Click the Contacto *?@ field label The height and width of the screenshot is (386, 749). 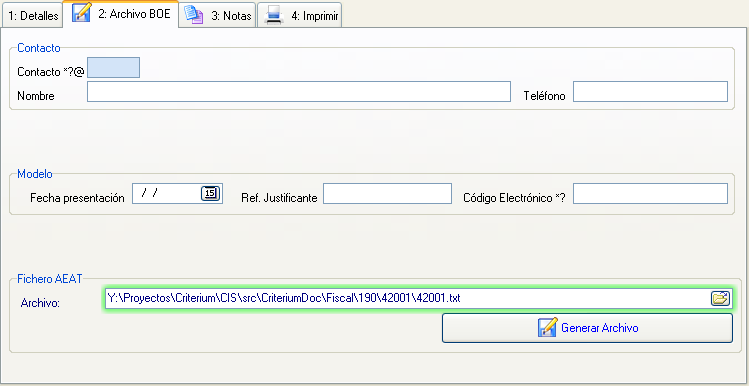pyautogui.click(x=51, y=72)
